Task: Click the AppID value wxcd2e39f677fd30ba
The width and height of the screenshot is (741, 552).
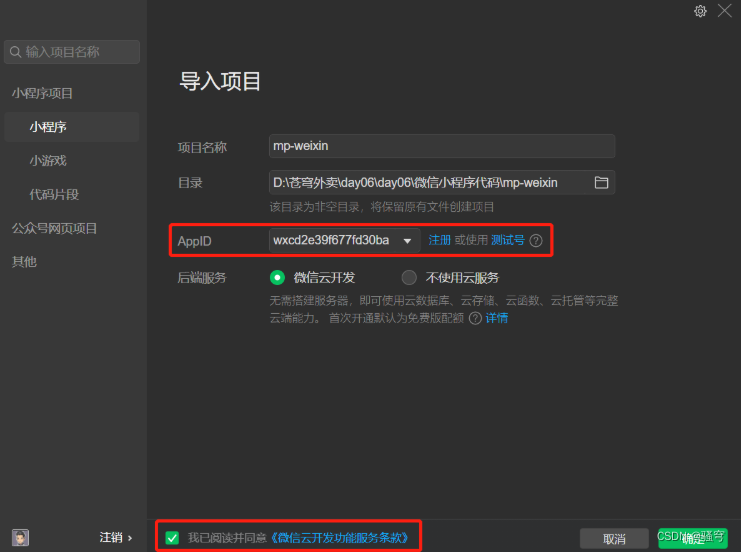Action: (331, 240)
